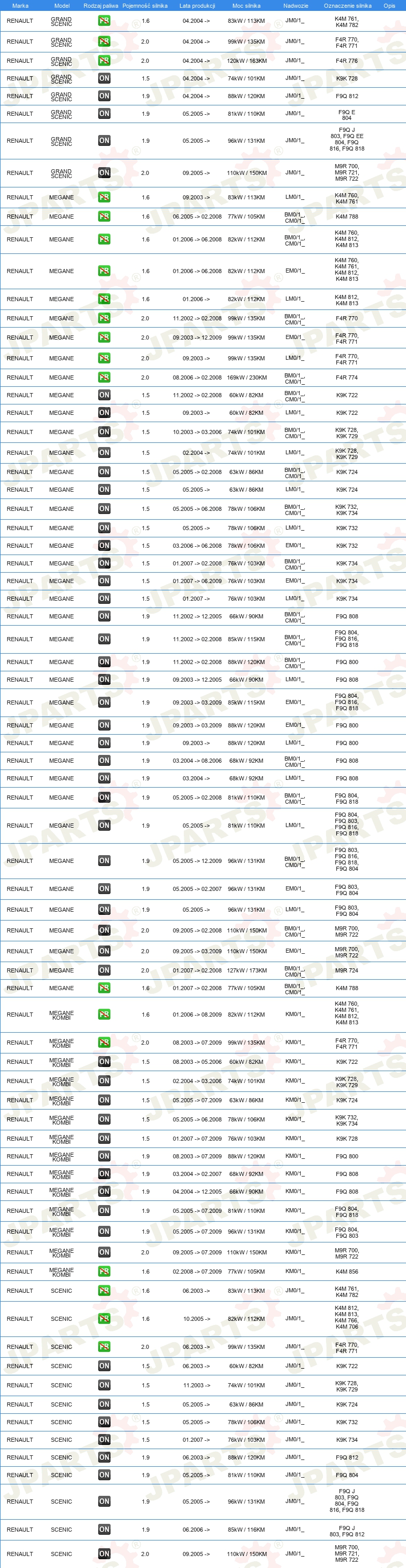Click the Lata produkcji column header
Image resolution: width=406 pixels, height=1568 pixels.
click(197, 6)
